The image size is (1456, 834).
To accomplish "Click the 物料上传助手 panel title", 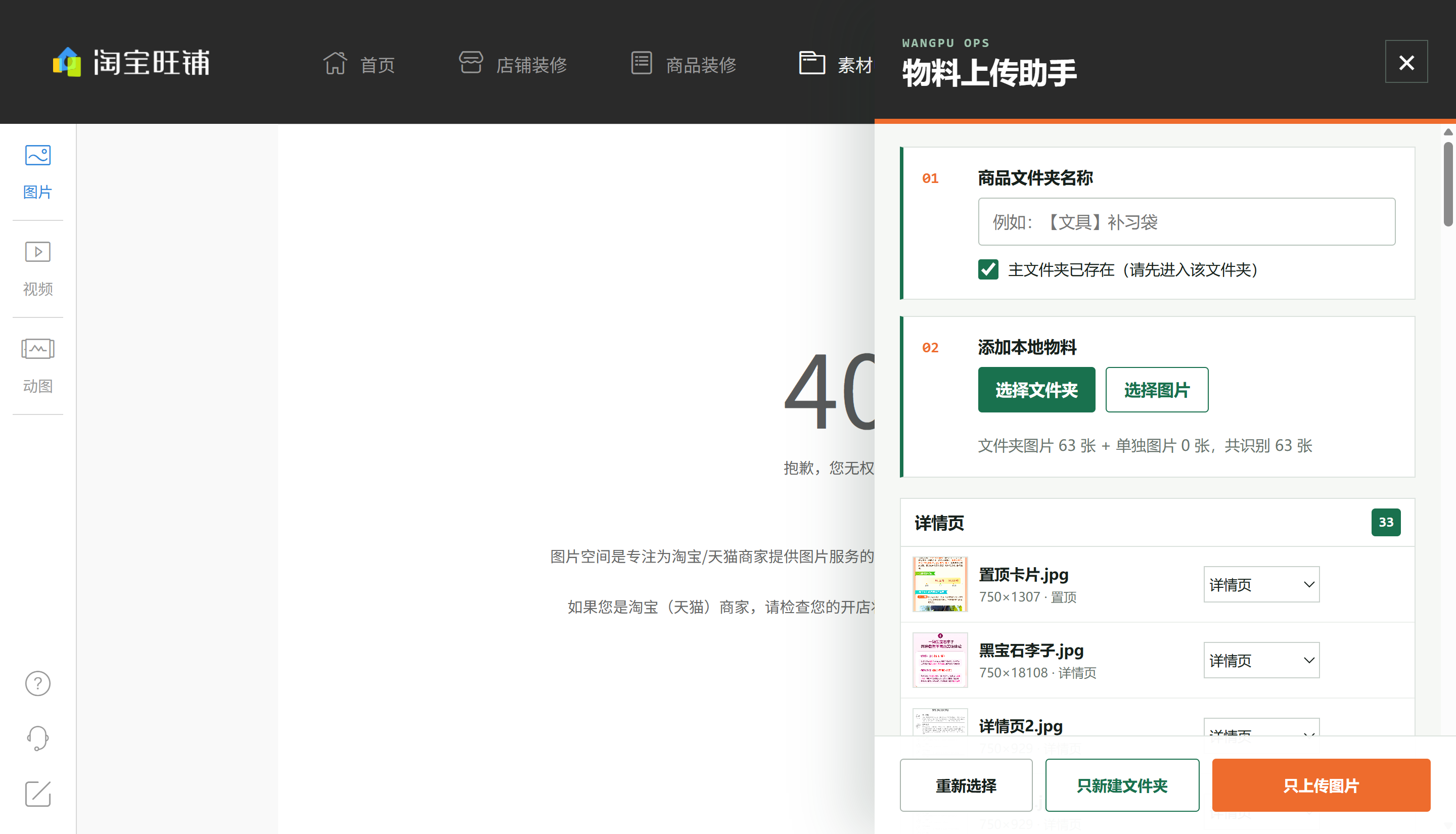I will [989, 73].
